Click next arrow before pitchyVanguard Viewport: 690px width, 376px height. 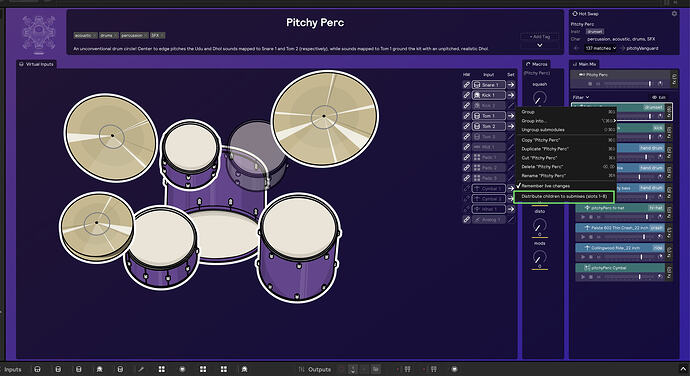click(x=622, y=48)
